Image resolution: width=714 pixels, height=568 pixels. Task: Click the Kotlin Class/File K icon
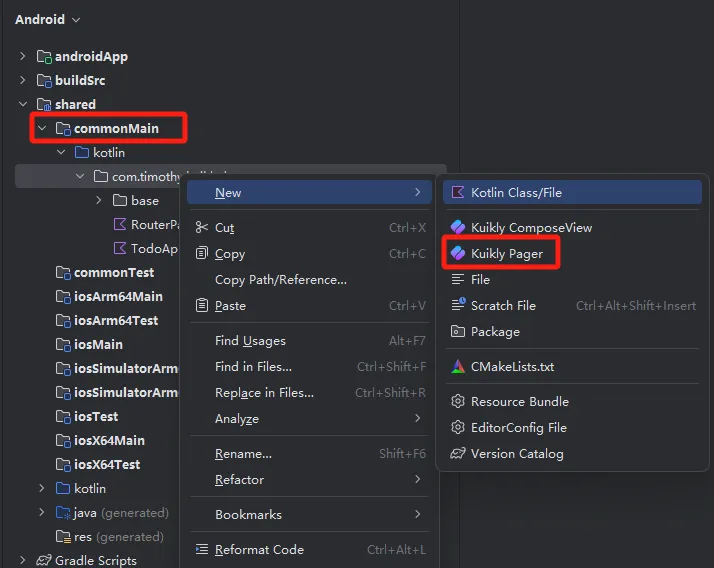point(458,192)
